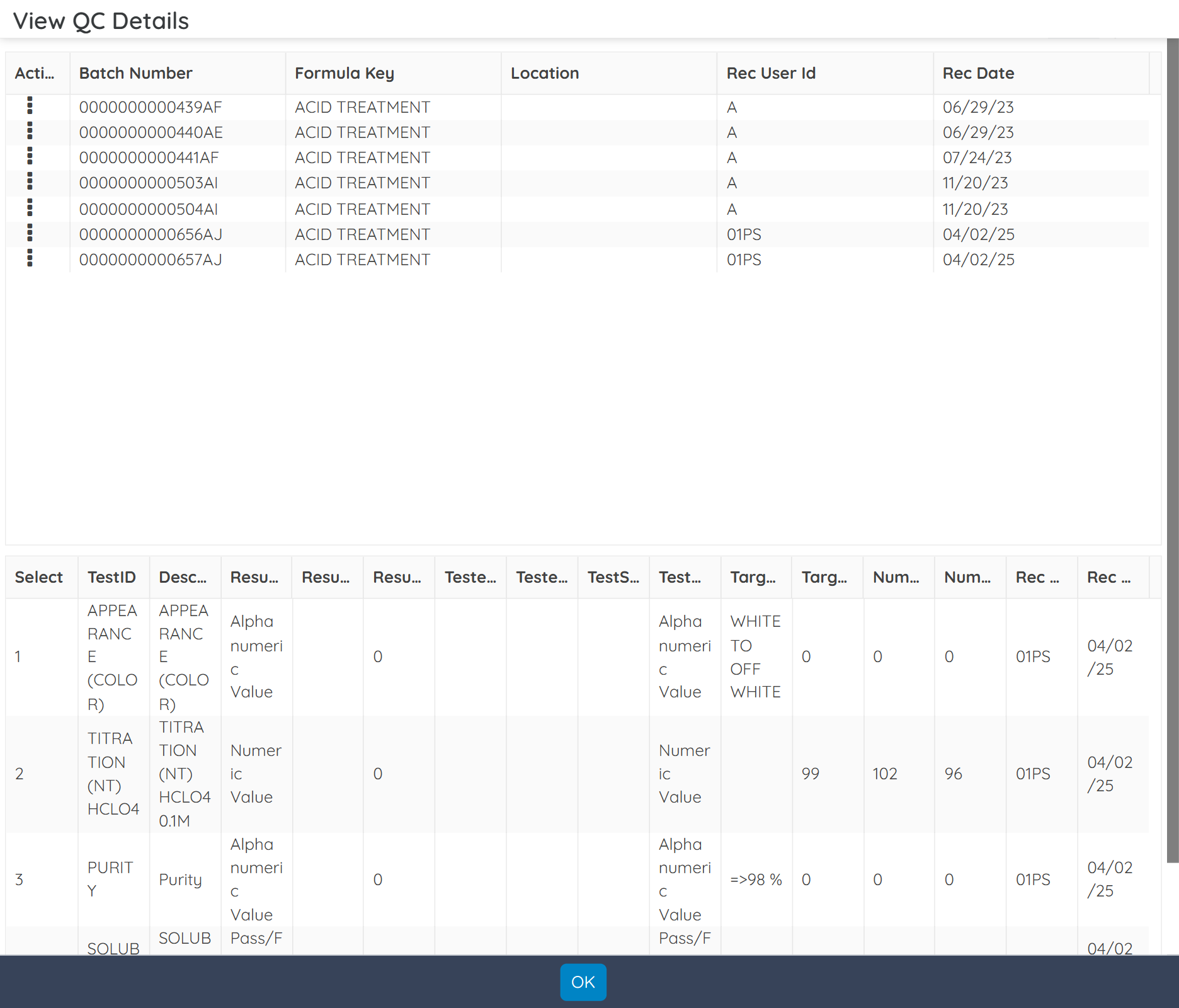Click the Formula Key column header
This screenshot has width=1179, height=1008.
point(345,73)
